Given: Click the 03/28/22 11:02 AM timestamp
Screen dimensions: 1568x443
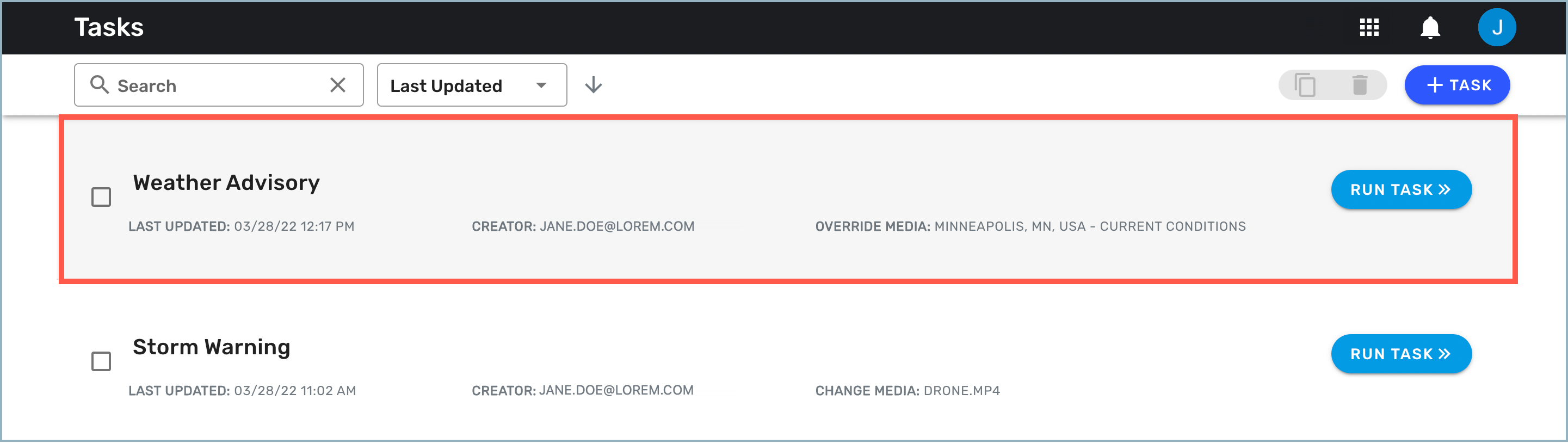Looking at the screenshot, I should pos(295,391).
